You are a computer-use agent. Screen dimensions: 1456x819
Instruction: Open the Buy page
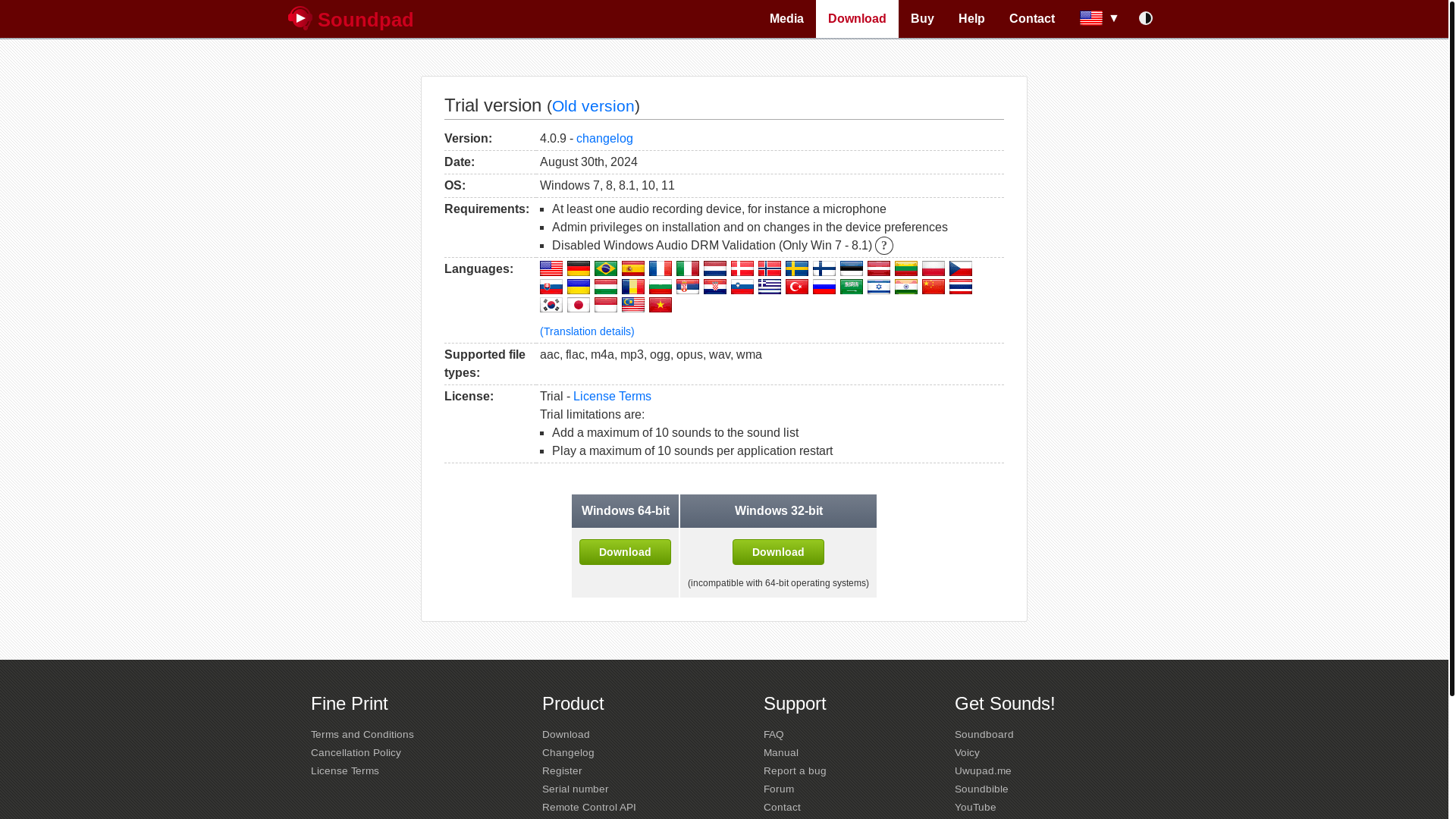922,19
